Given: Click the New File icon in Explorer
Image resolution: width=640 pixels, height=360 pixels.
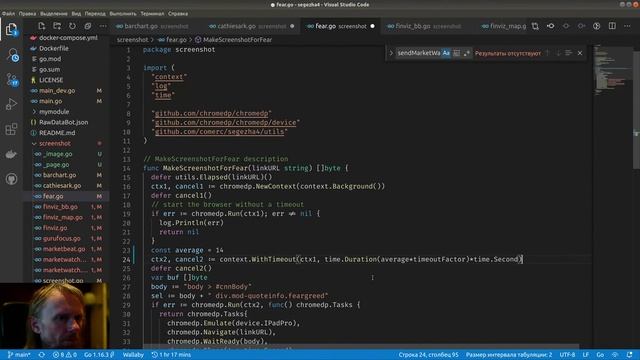Looking at the screenshot, I should point(42,26).
